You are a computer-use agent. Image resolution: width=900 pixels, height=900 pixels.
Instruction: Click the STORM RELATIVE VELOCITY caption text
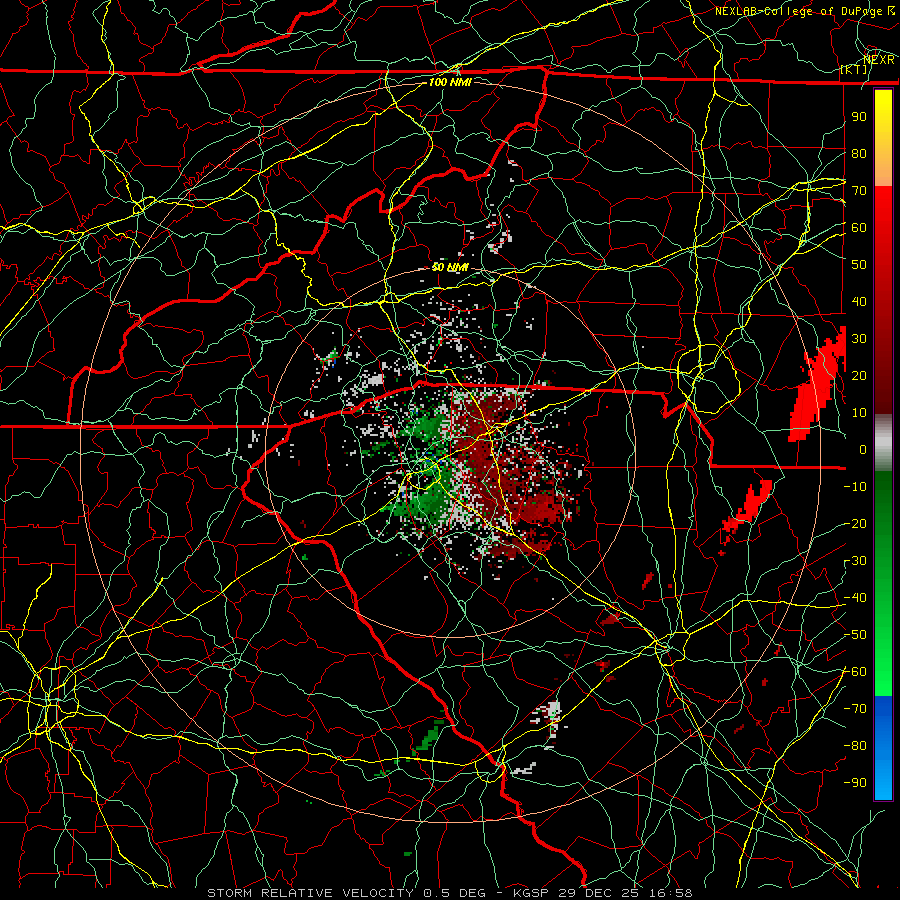(310, 893)
